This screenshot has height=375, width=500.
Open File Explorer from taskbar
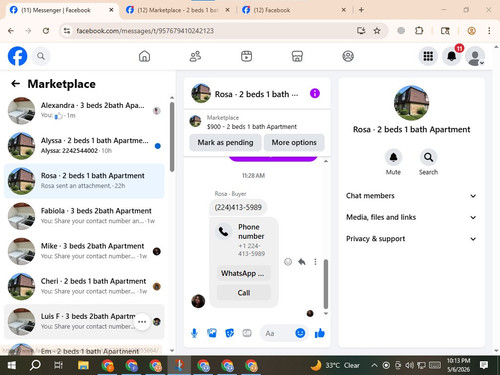coord(83,365)
